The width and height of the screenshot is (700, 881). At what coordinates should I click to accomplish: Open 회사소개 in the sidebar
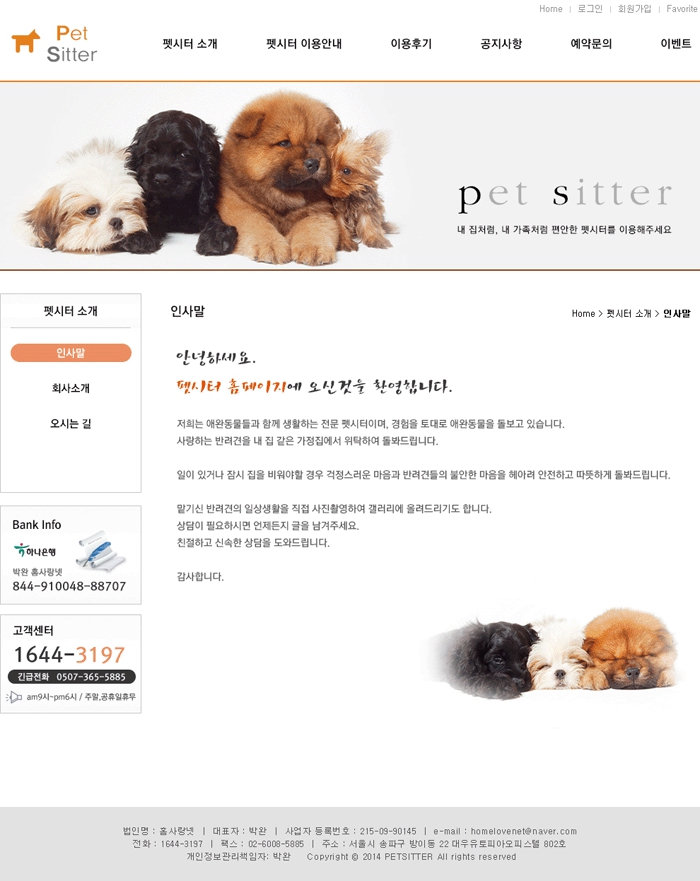pyautogui.click(x=71, y=388)
